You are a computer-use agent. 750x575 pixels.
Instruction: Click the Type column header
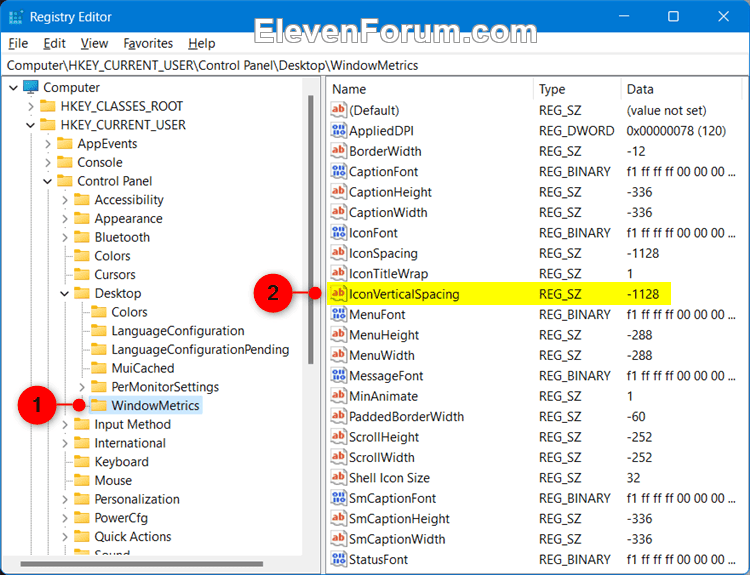tap(577, 89)
